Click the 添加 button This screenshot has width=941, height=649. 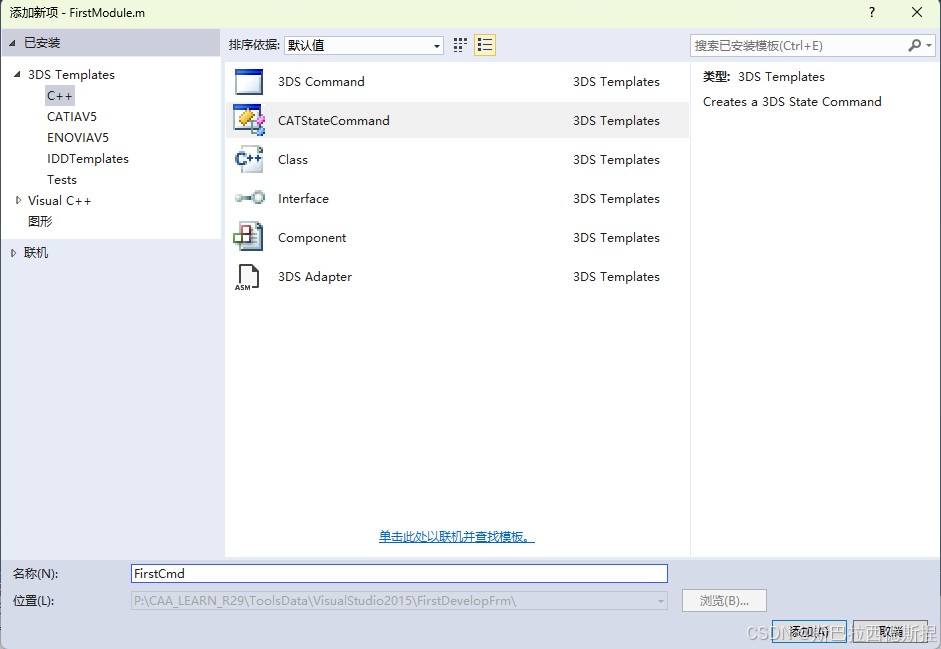tap(809, 632)
